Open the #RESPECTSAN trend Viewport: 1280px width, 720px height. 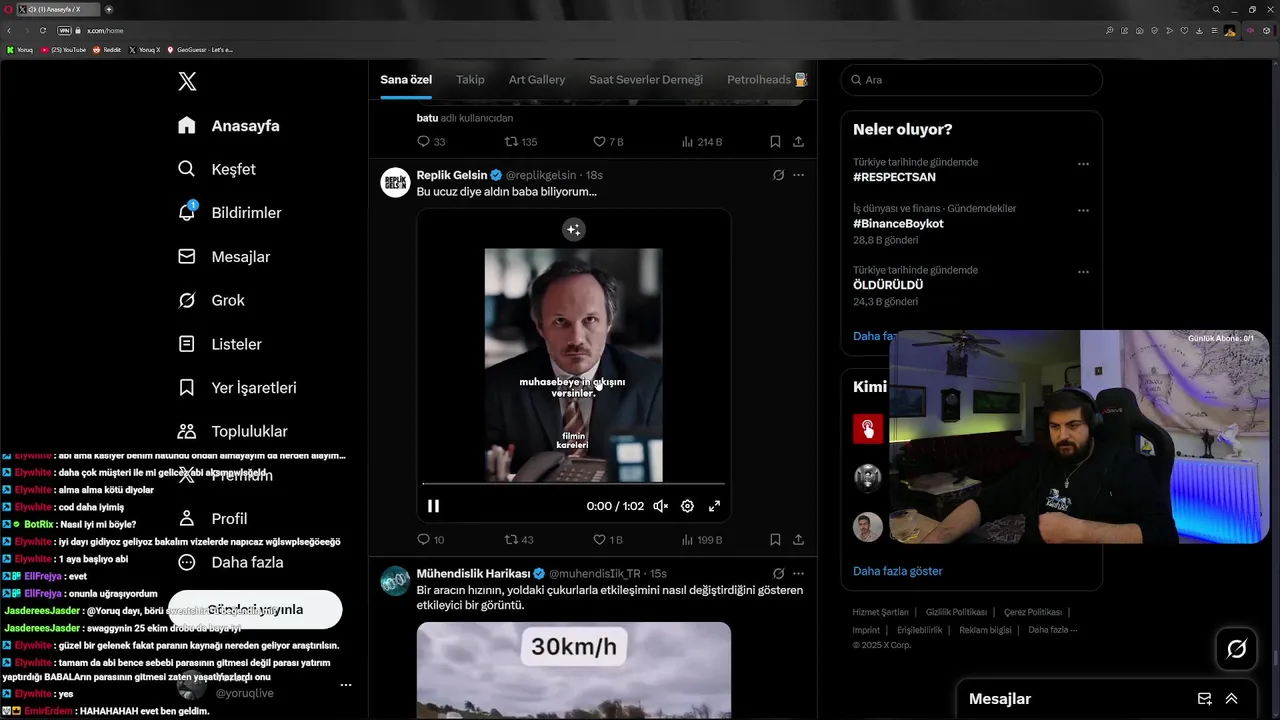(x=894, y=177)
